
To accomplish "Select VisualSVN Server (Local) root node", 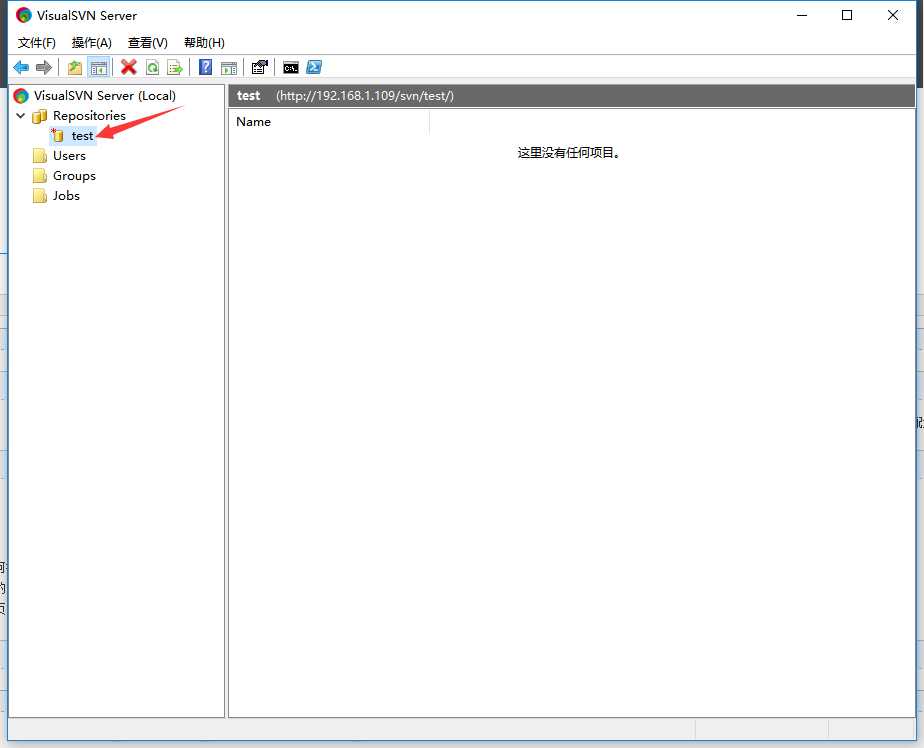I will [105, 95].
